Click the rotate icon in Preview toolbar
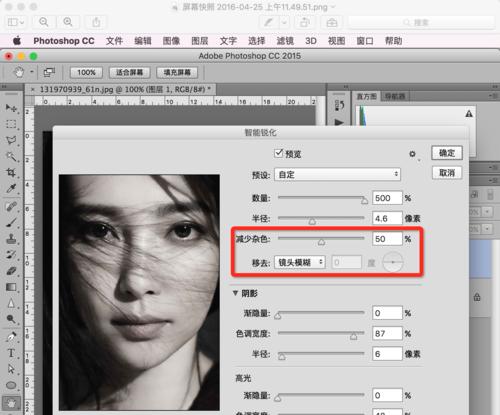Screen dimensions: 500x415 pyautogui.click(x=305, y=22)
